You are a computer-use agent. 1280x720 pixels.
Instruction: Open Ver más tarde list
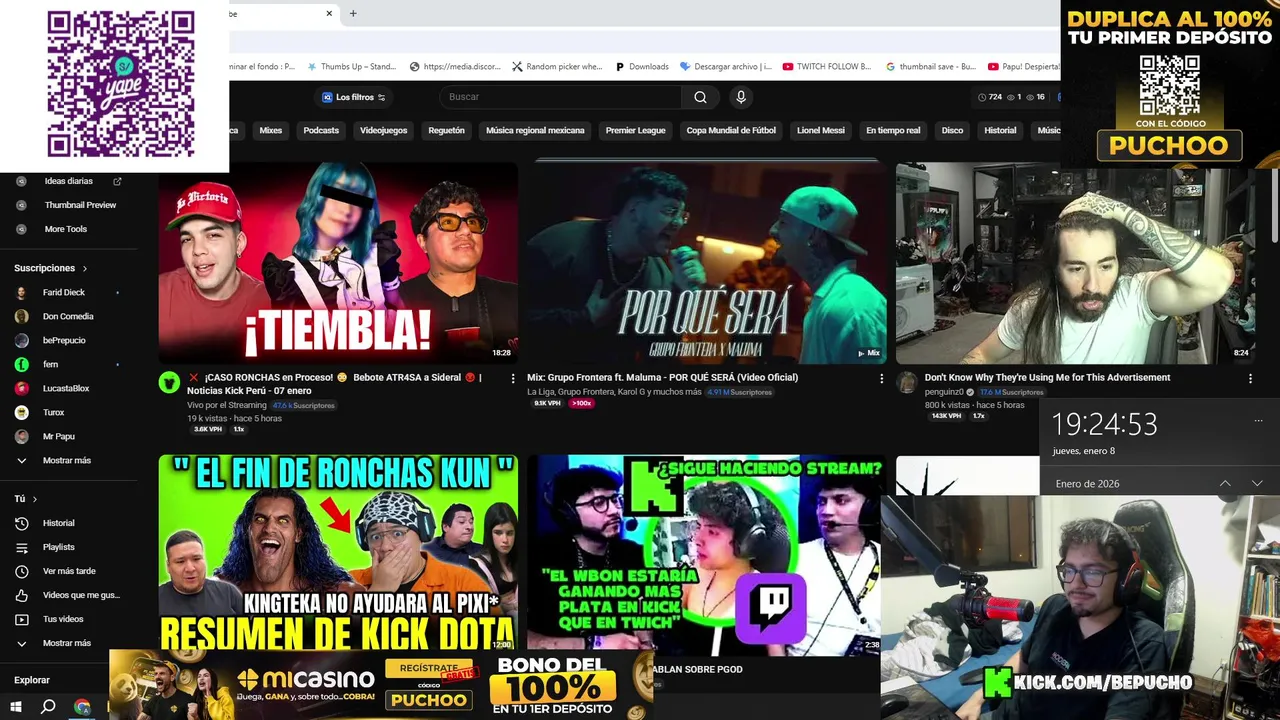pyautogui.click(x=70, y=571)
